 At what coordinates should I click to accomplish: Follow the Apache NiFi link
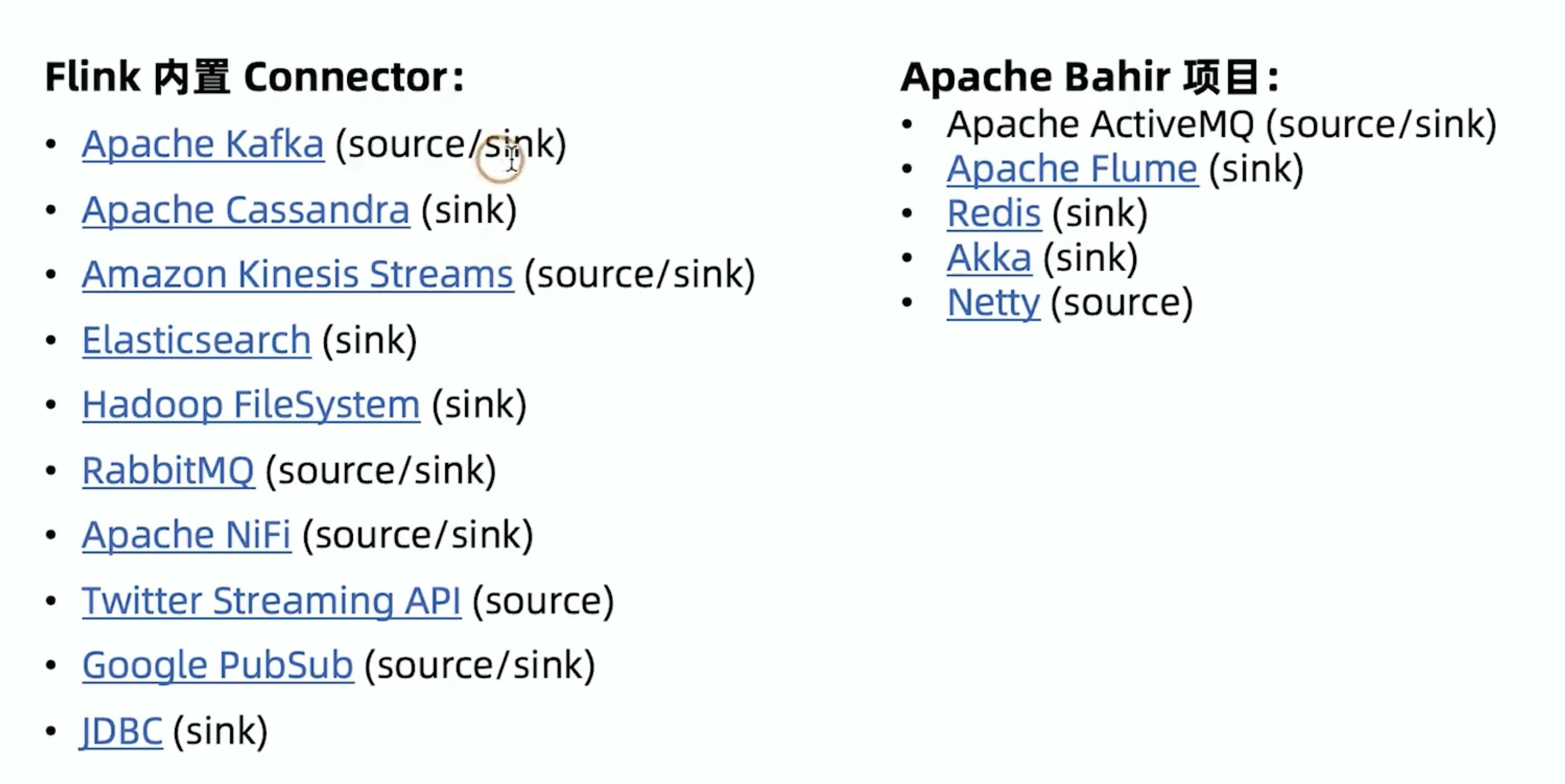tap(186, 535)
